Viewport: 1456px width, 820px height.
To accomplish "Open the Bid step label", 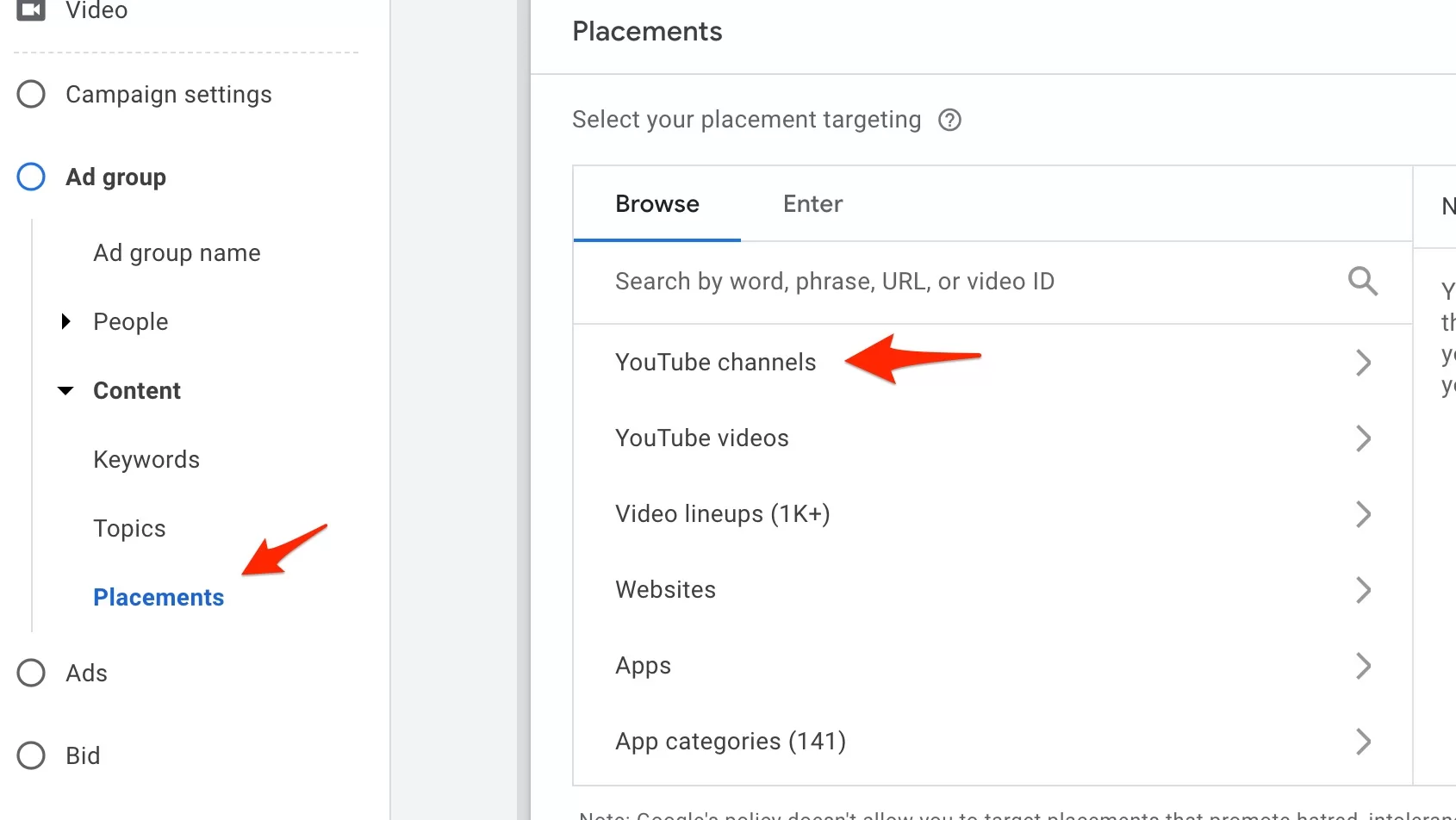I will pyautogui.click(x=83, y=756).
